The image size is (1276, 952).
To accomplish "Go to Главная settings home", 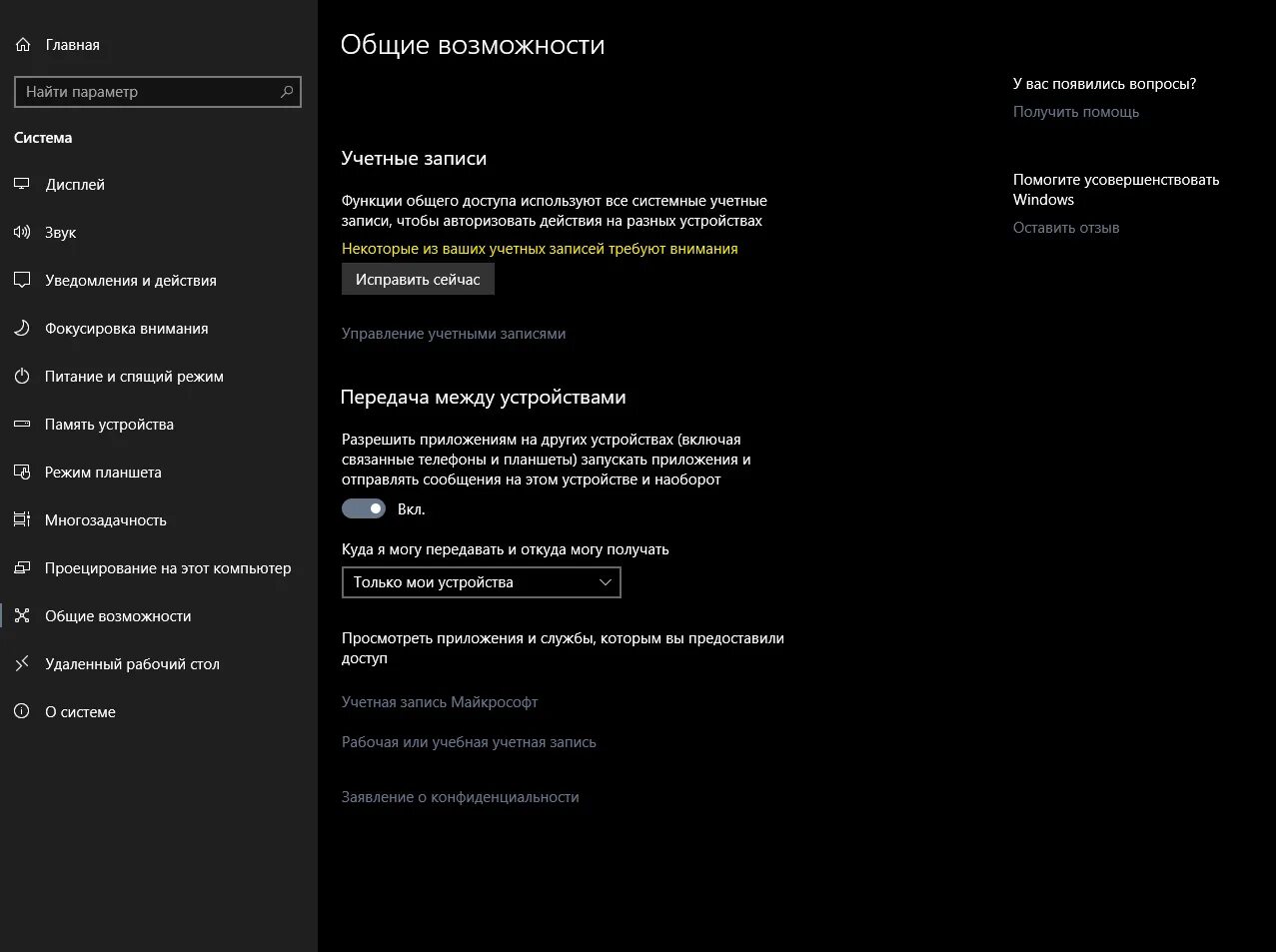I will [x=159, y=45].
